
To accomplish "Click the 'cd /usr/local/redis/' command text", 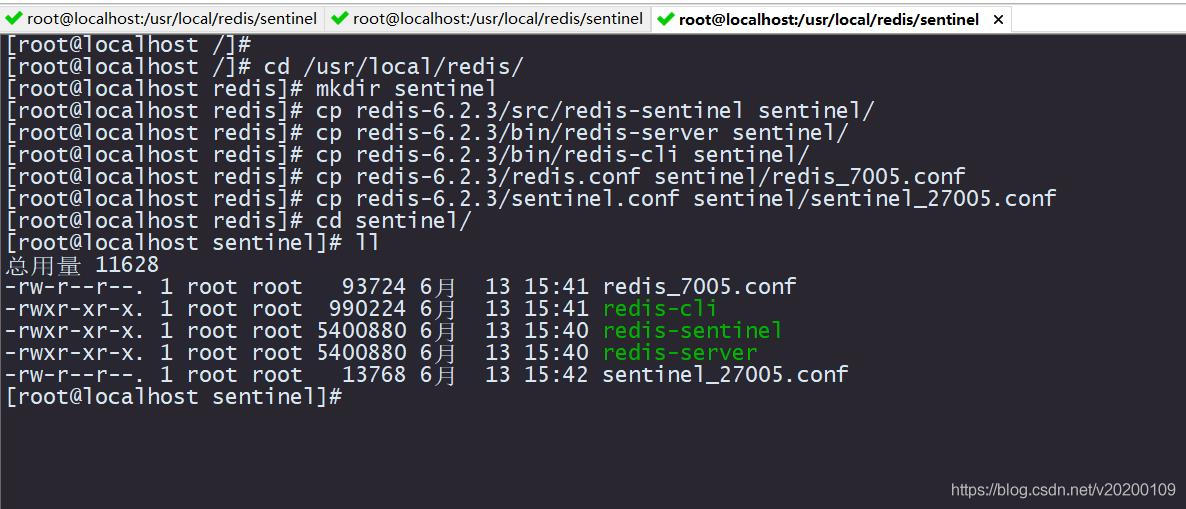I will click(x=393, y=67).
